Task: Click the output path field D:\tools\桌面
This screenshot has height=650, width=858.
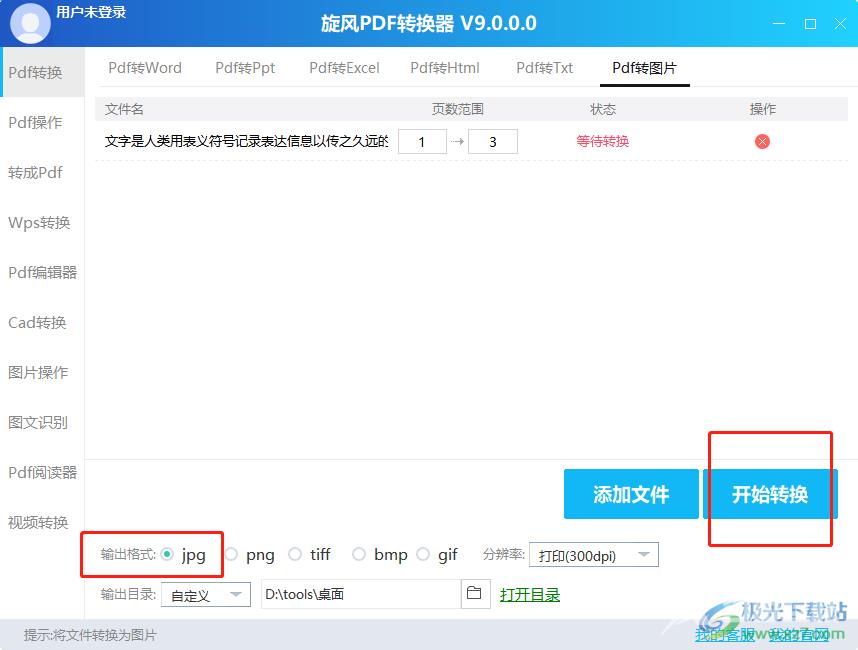Action: [x=361, y=594]
